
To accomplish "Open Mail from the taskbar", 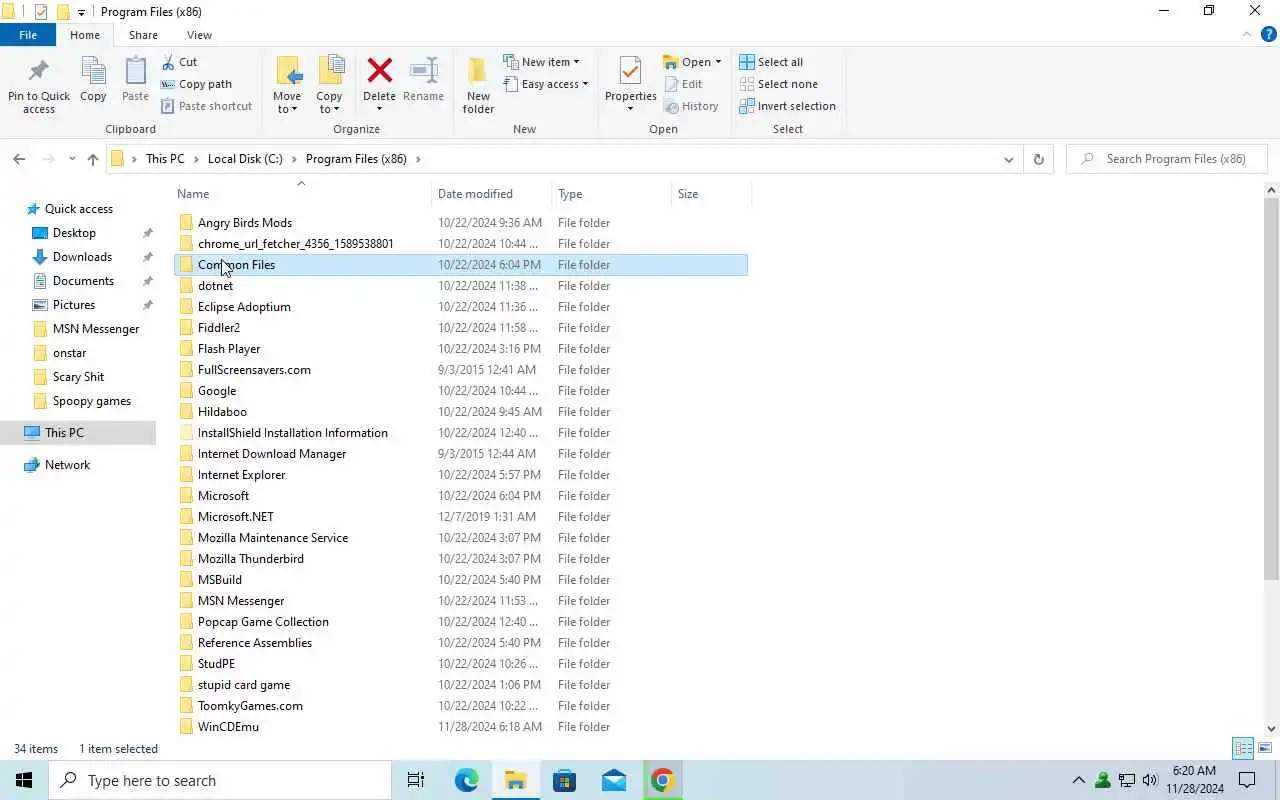I will (x=614, y=780).
